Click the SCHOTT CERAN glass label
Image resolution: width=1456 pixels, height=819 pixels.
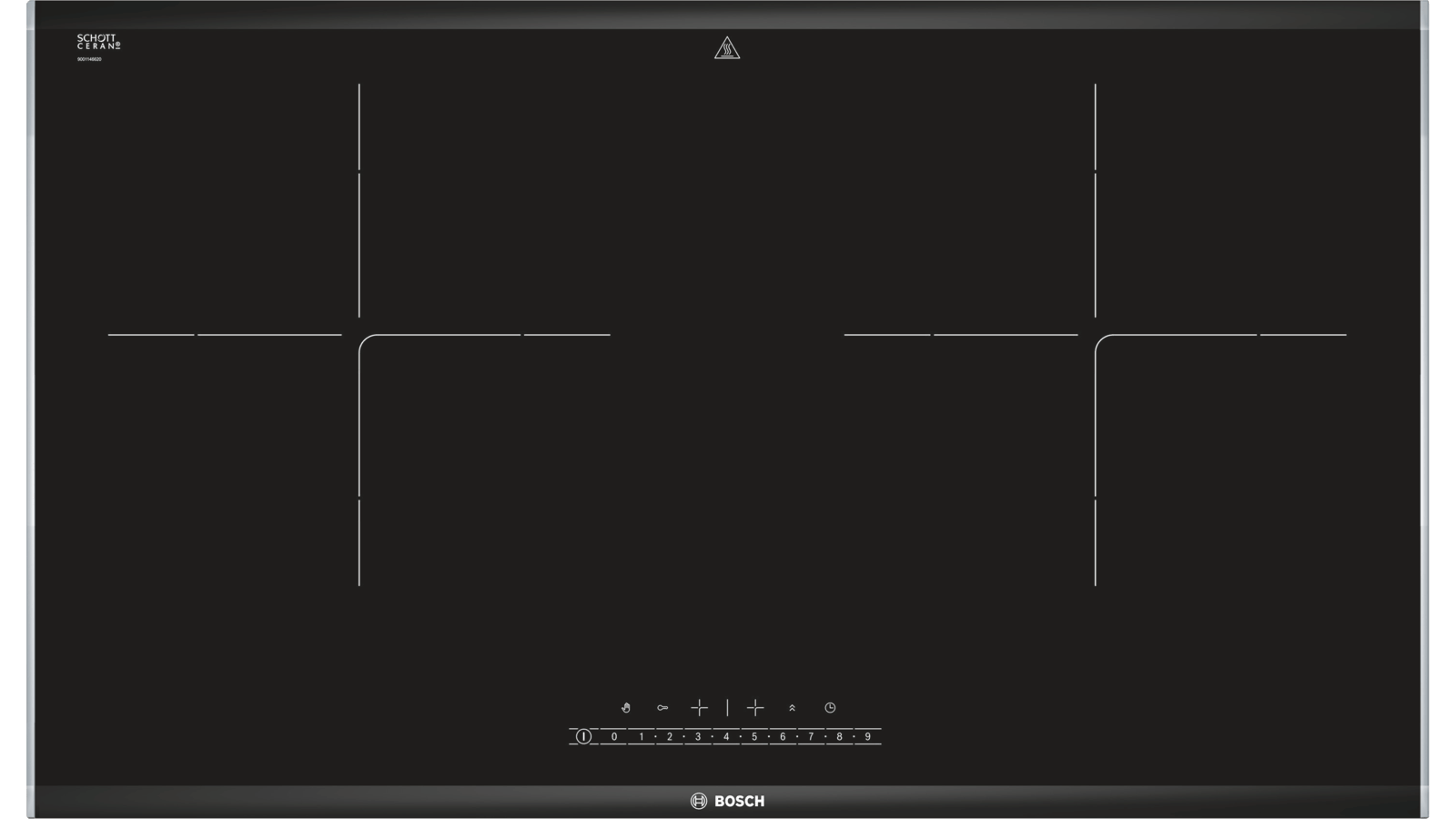pos(98,42)
